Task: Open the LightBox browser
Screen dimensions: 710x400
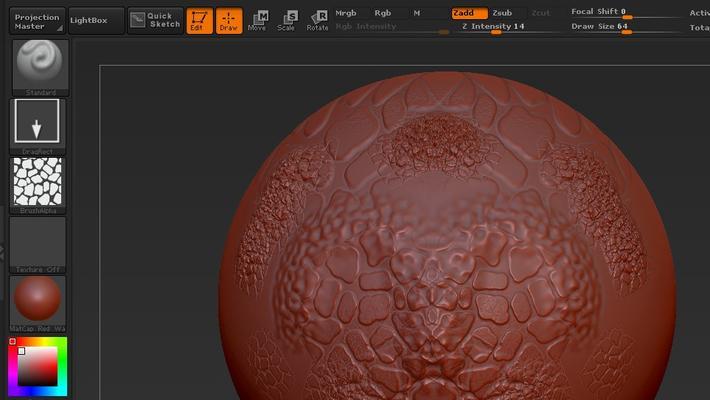Action: click(96, 21)
